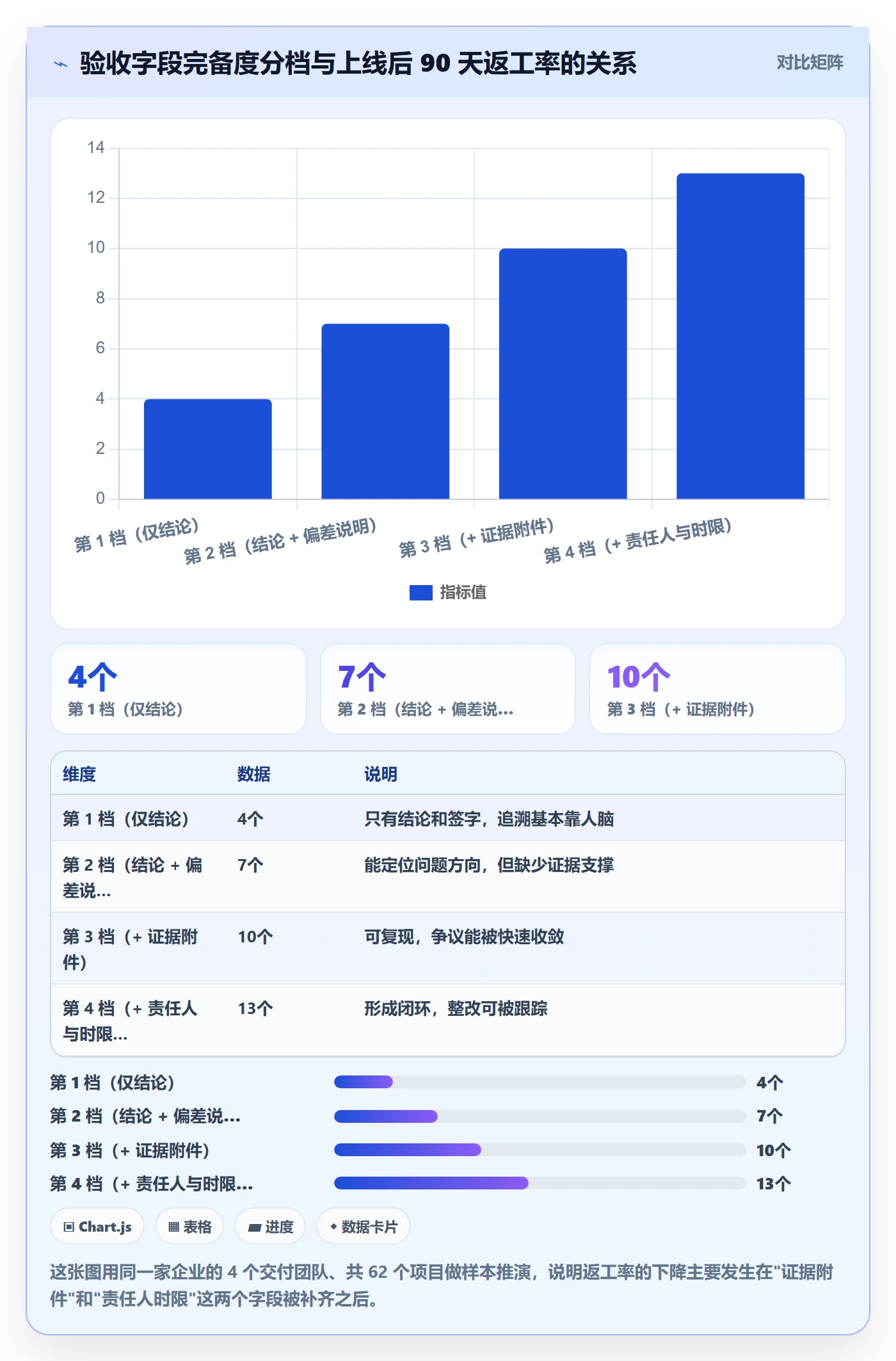This screenshot has width=896, height=1361.
Task: Click the 数据卡片 tag chip
Action: pyautogui.click(x=364, y=1227)
